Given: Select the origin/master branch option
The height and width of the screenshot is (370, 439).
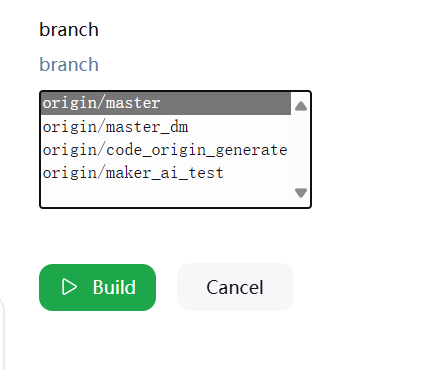Looking at the screenshot, I should 166,103.
